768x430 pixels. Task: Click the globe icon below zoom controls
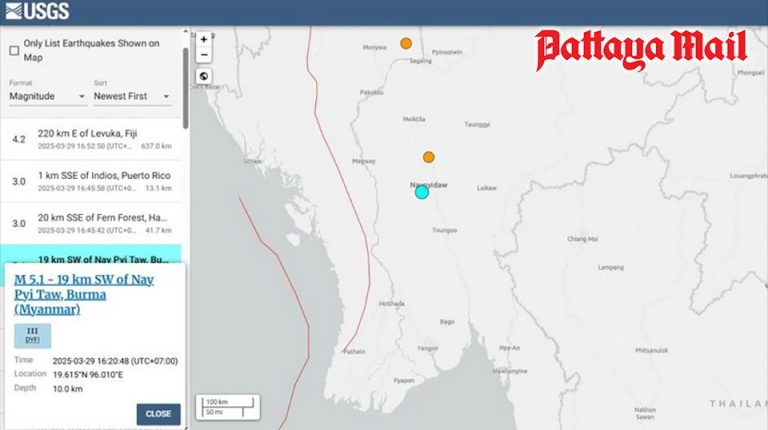coord(204,76)
